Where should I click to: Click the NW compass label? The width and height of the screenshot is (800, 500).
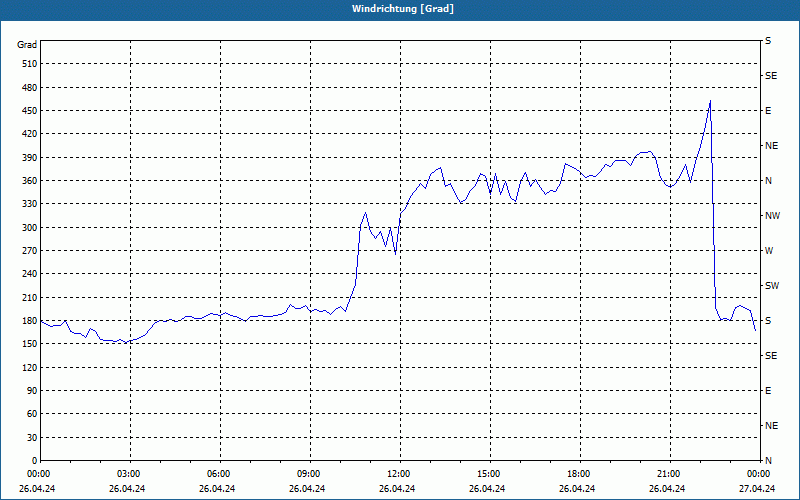(x=772, y=216)
